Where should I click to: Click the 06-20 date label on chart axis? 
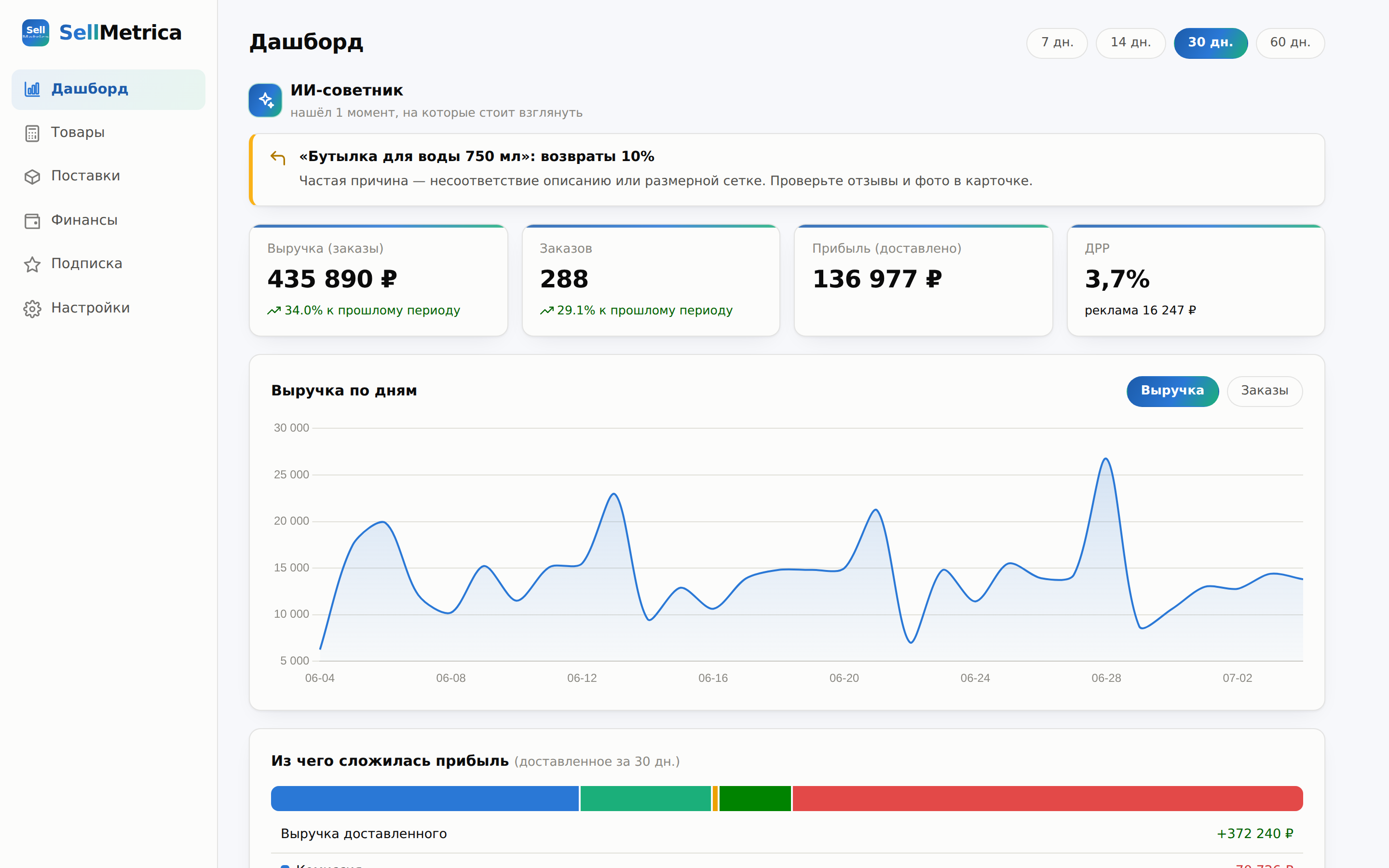click(844, 678)
